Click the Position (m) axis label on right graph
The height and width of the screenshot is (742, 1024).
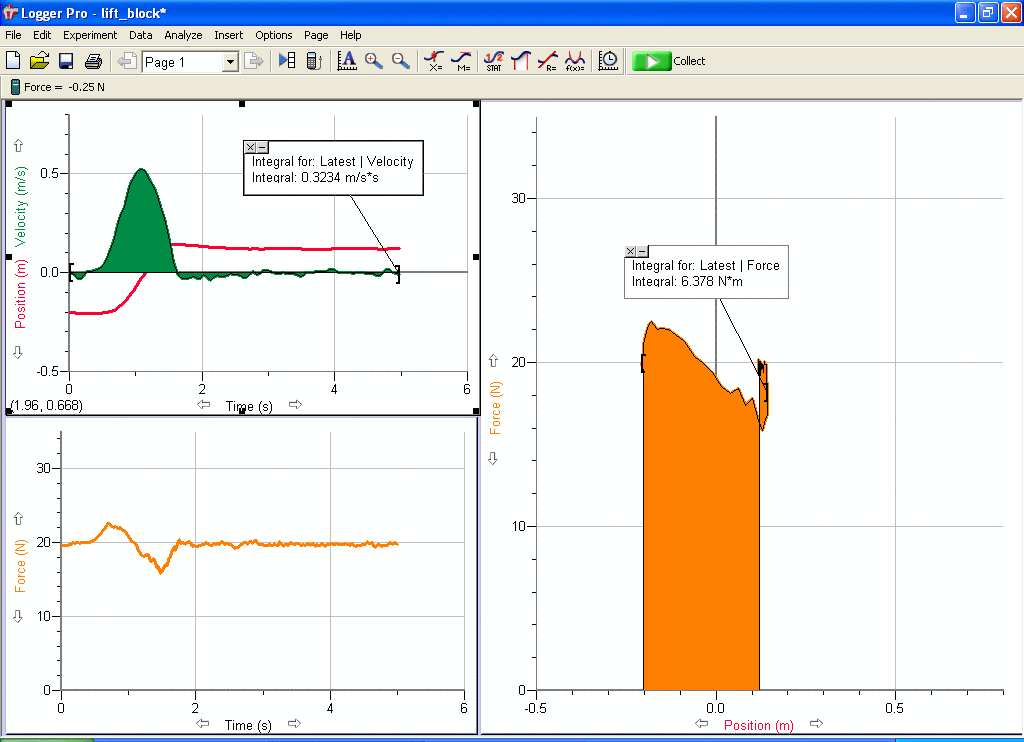coord(758,725)
